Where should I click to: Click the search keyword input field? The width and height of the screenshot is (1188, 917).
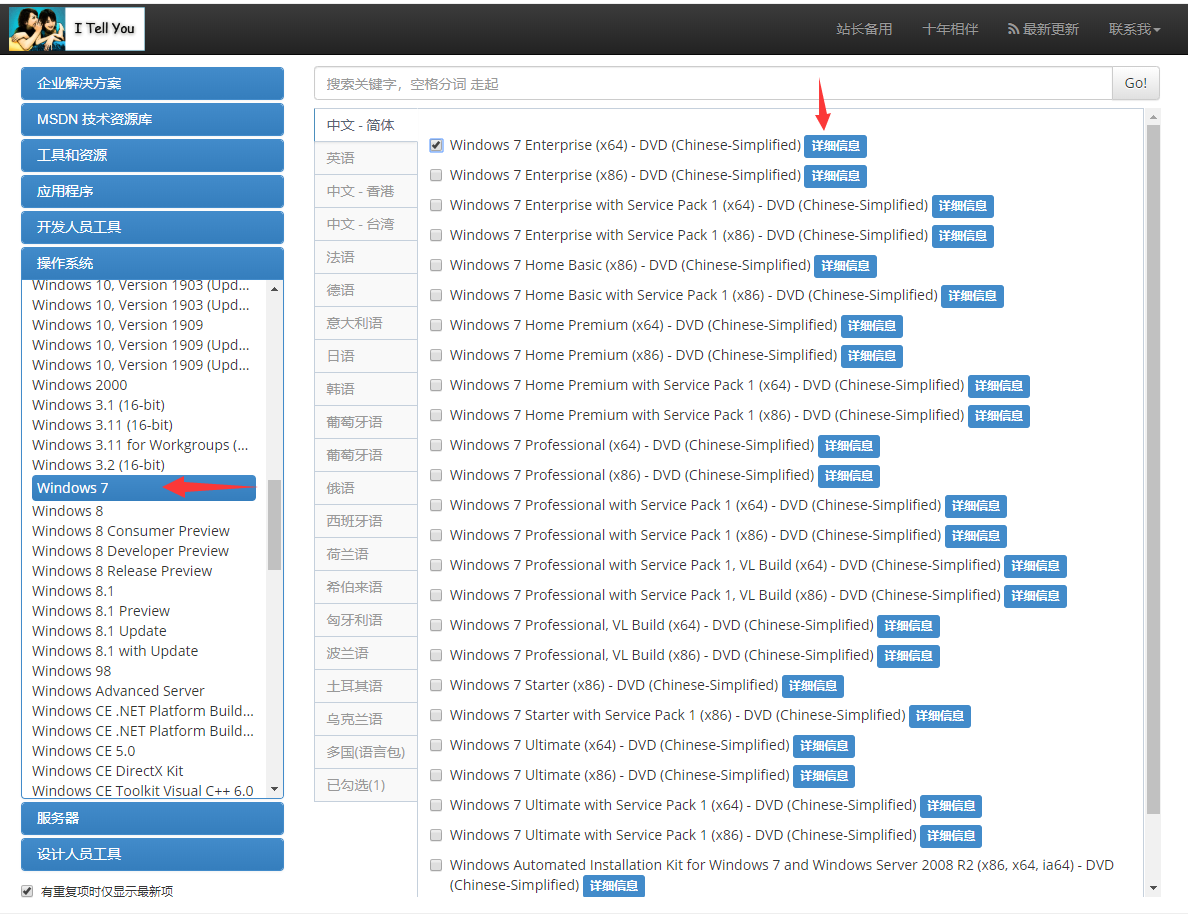point(713,83)
